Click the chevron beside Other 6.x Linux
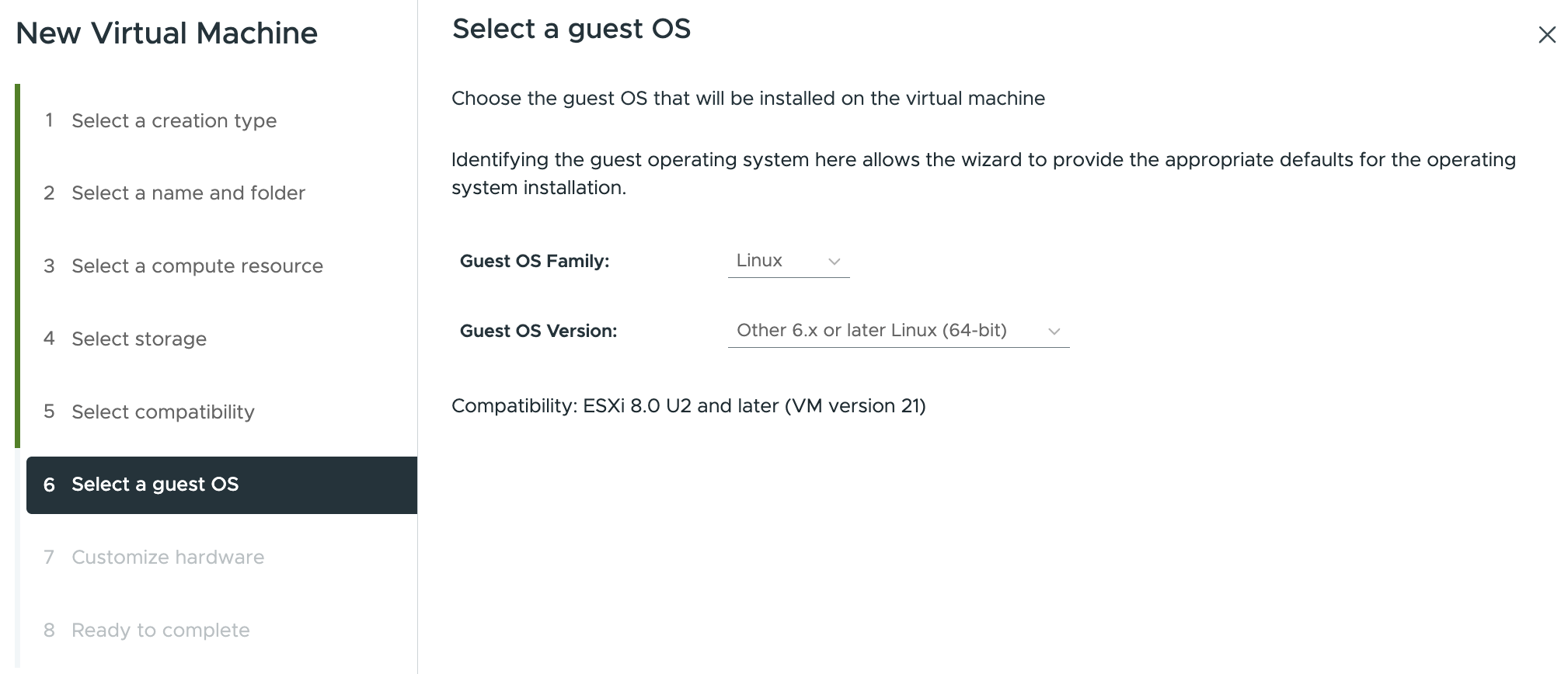This screenshot has width=1568, height=674. click(x=1054, y=332)
